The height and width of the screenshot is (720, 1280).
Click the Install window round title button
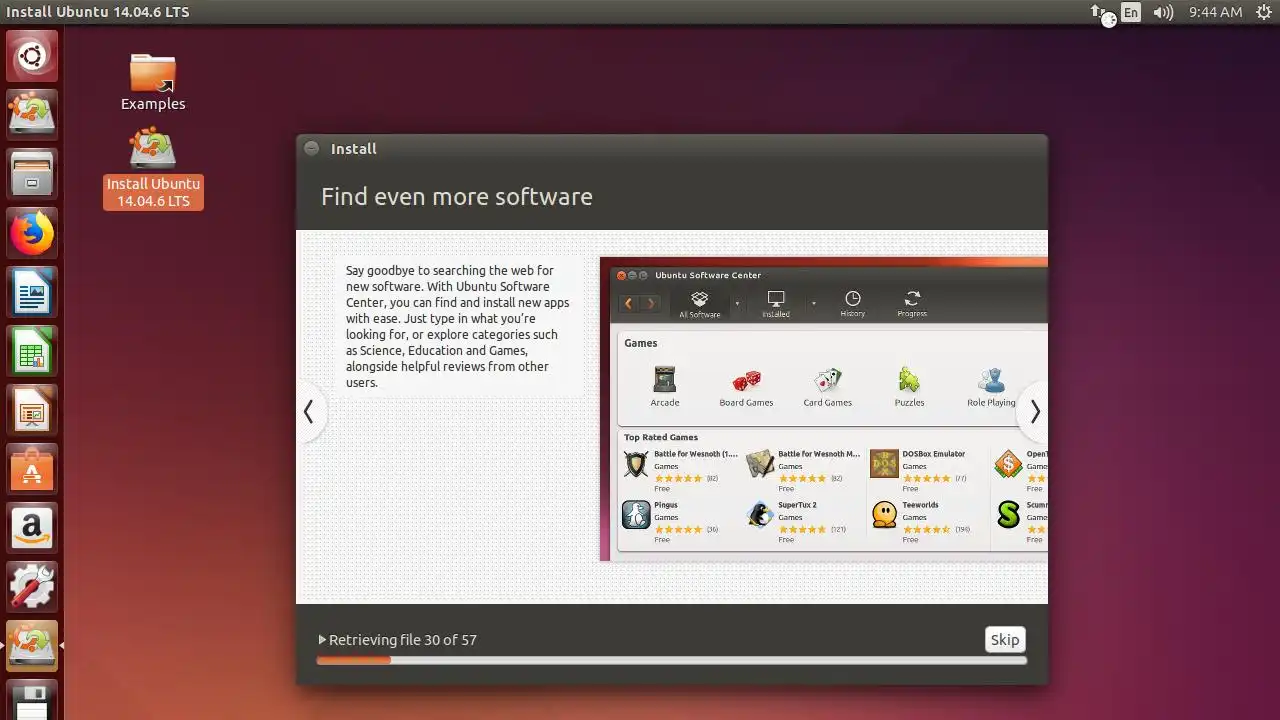(x=312, y=148)
